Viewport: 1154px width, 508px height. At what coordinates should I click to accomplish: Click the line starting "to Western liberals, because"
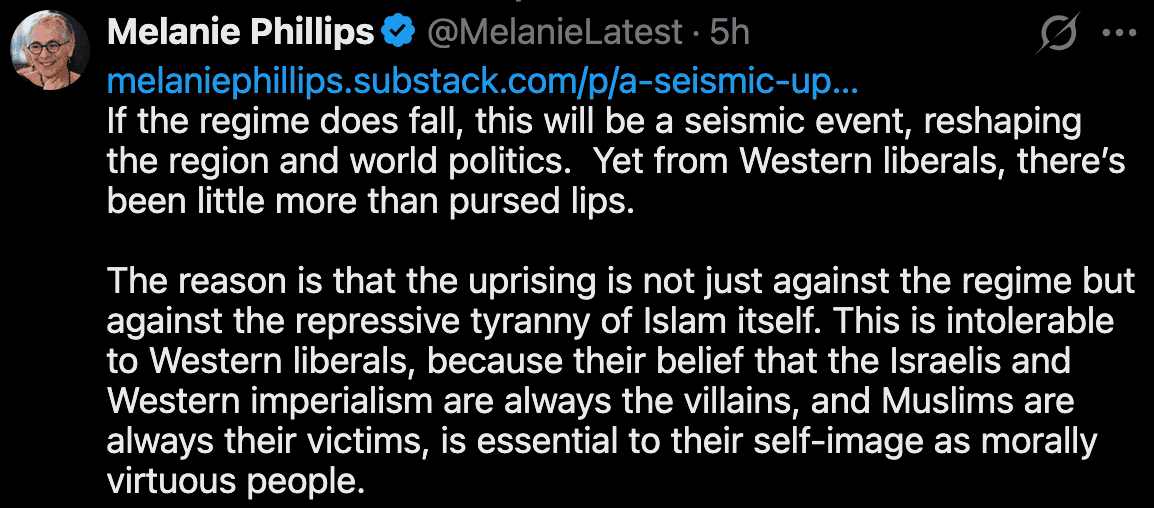588,359
